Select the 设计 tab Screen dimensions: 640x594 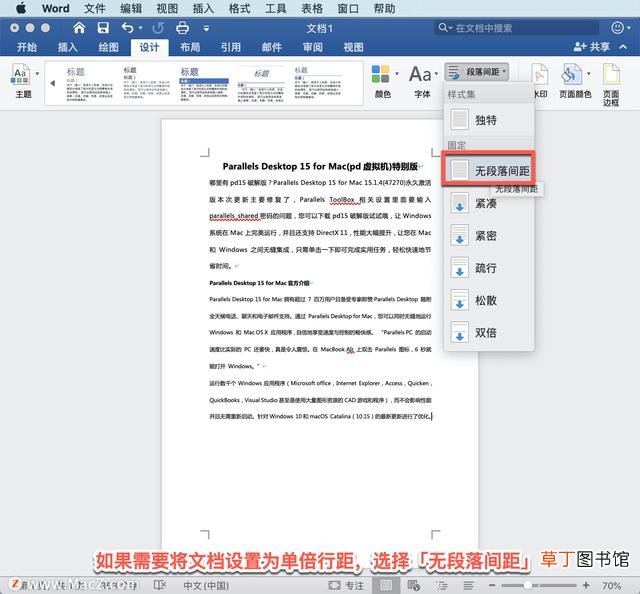coord(149,47)
